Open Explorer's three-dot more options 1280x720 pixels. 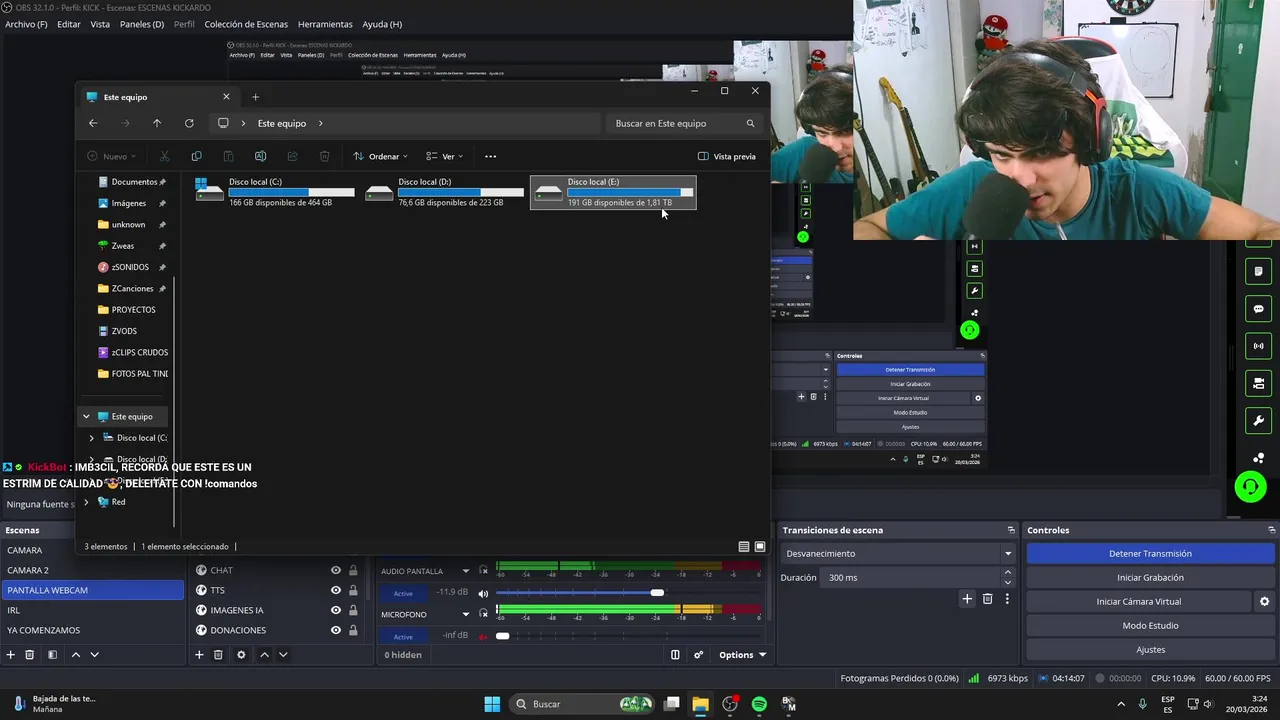pos(490,156)
